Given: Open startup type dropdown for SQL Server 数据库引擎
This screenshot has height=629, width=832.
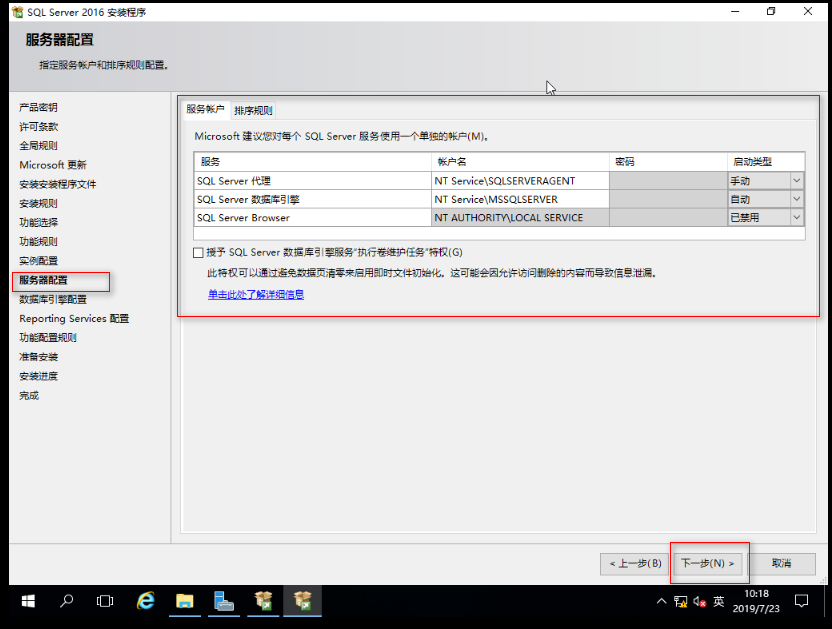Looking at the screenshot, I should click(796, 200).
